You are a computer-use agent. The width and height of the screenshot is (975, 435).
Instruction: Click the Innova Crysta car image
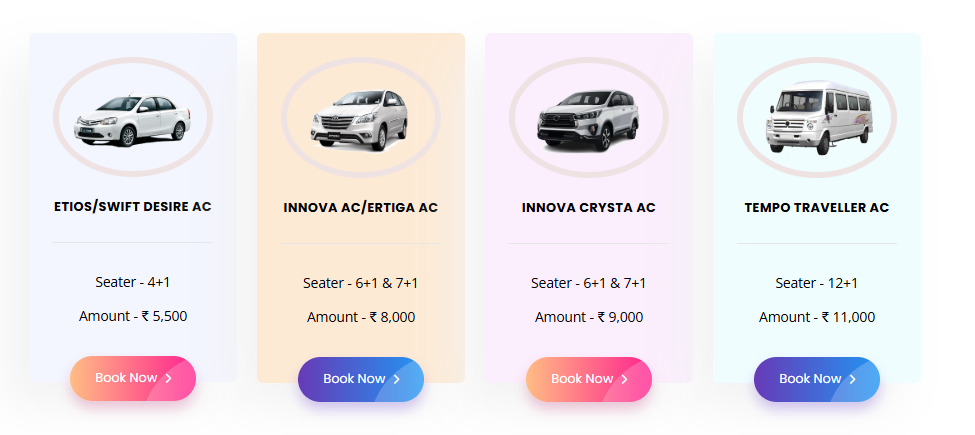(x=588, y=119)
